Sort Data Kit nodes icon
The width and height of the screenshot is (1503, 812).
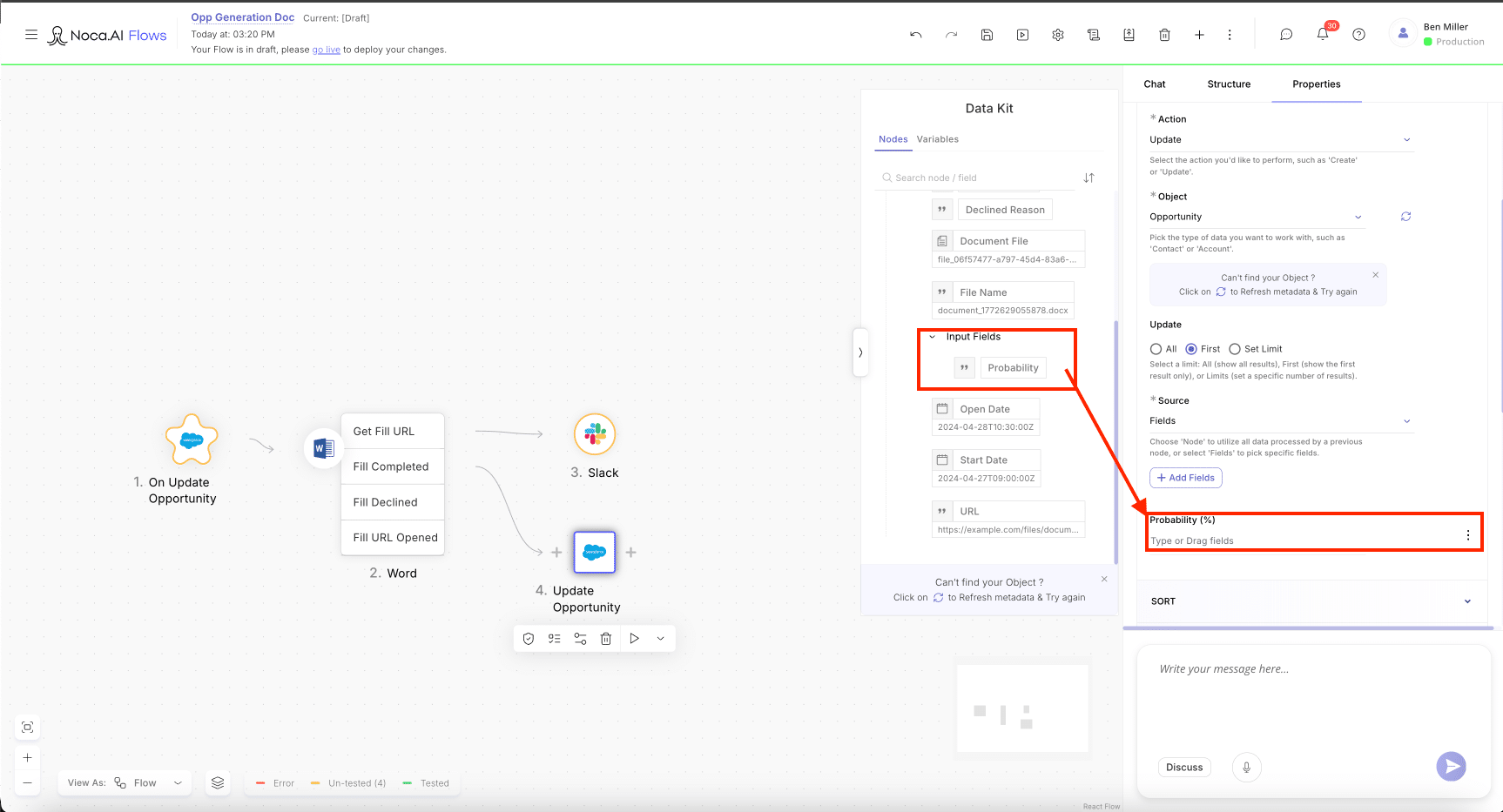pos(1088,178)
